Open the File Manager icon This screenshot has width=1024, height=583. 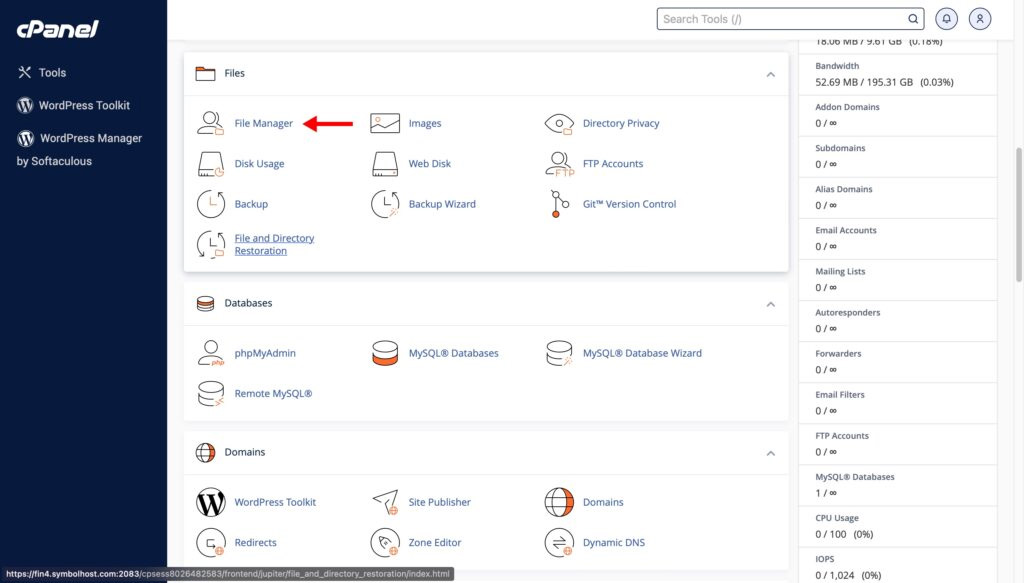pos(210,123)
